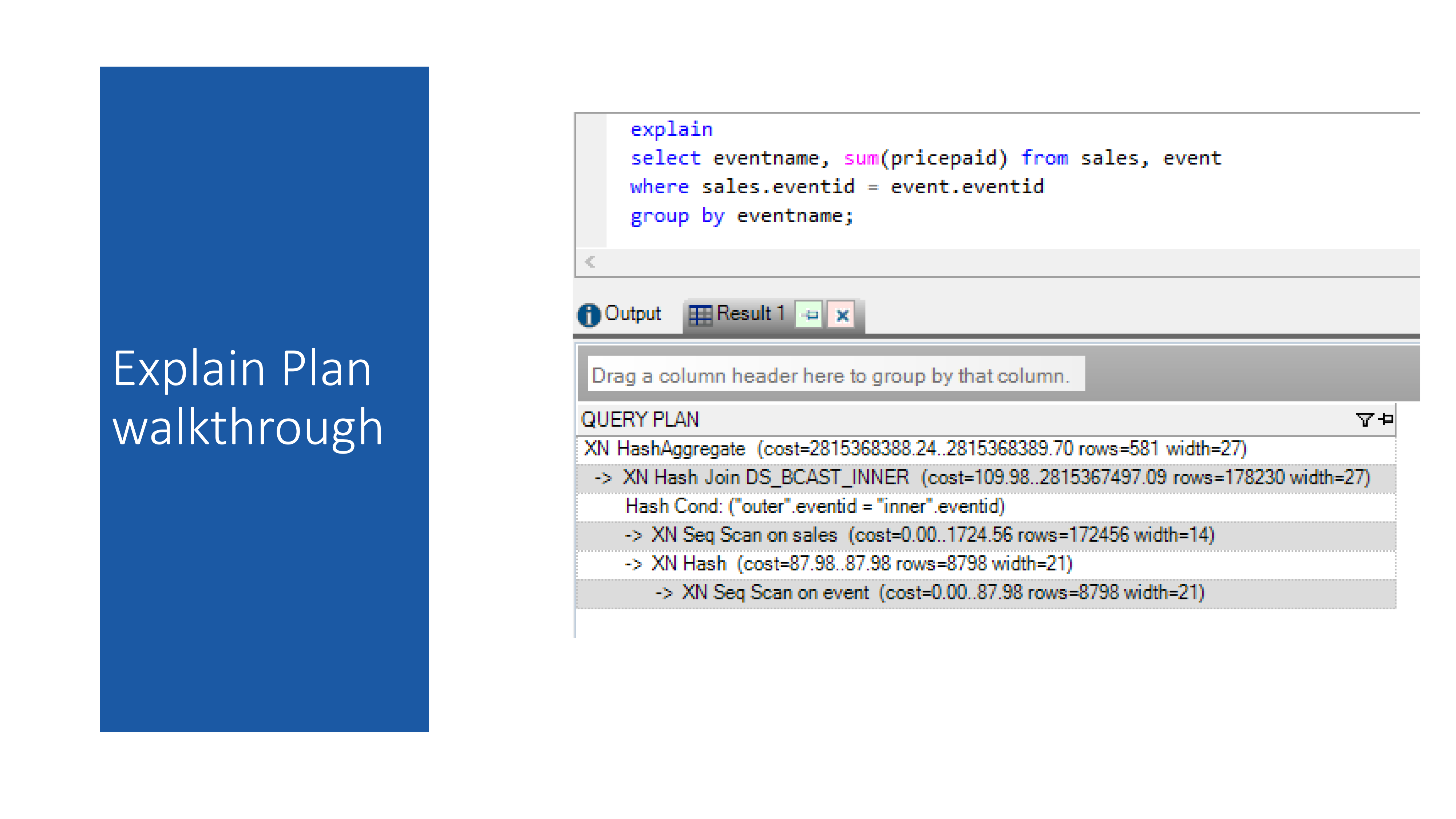Select the XN Hash cost=87.98 row
The image size is (1456, 819).
986,564
